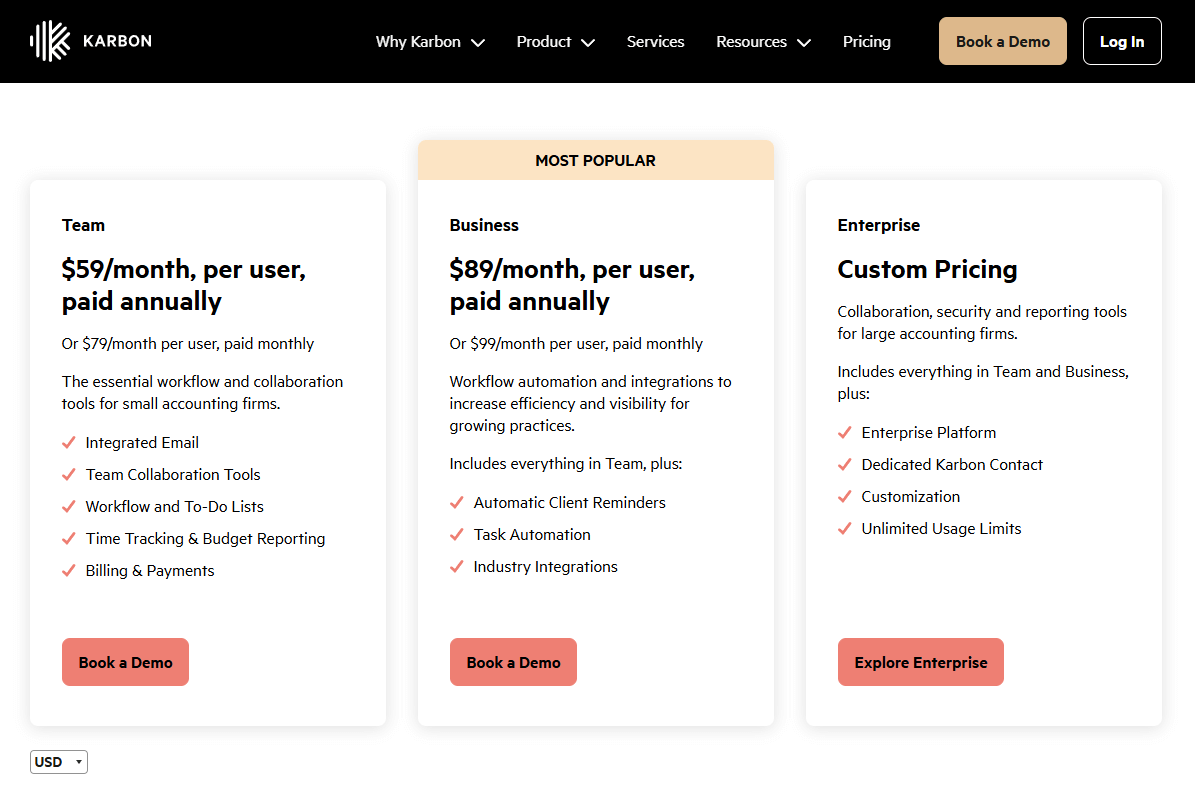Click the checkmark beside Task Automation
This screenshot has width=1195, height=801.
click(x=457, y=534)
